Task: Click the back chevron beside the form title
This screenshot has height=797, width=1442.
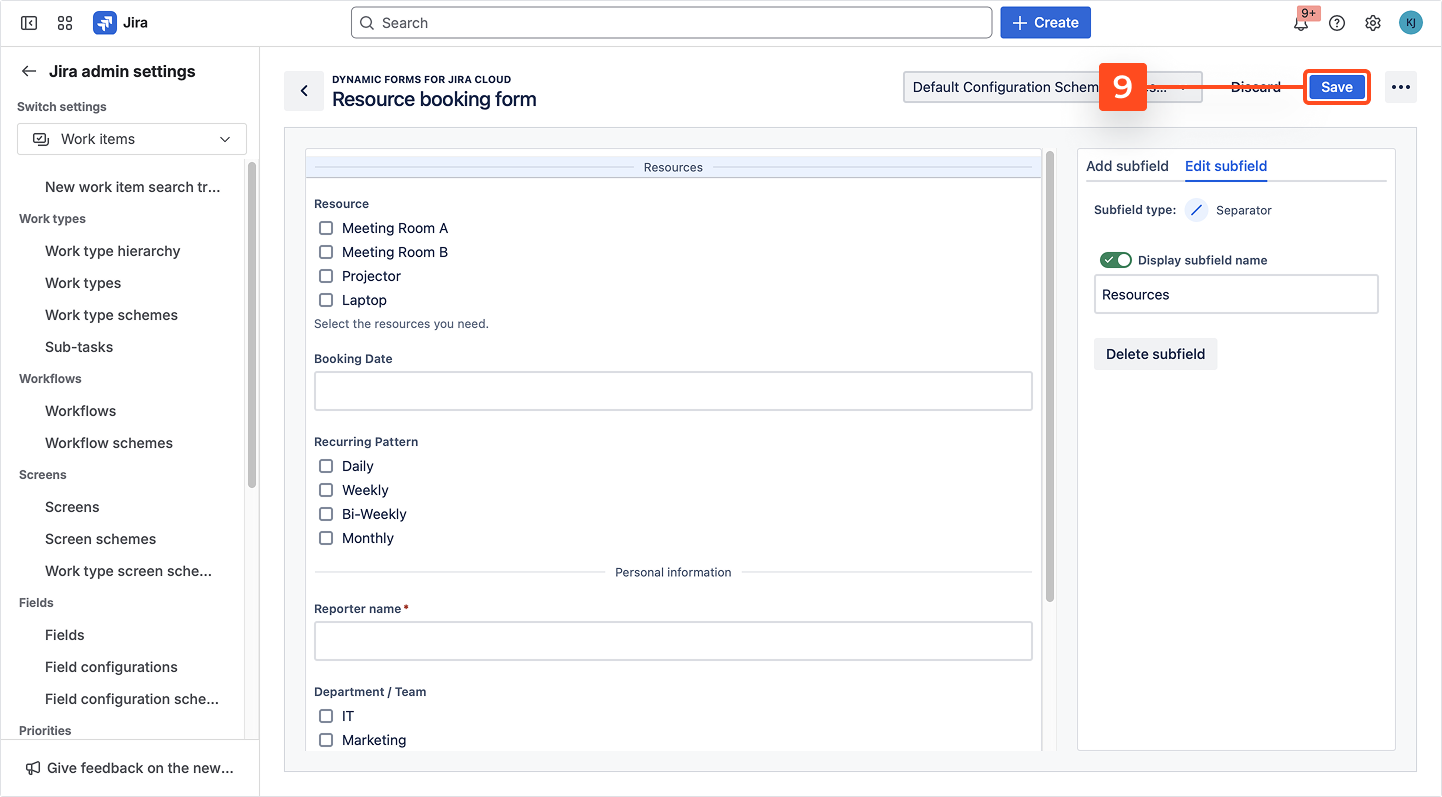Action: coord(304,91)
